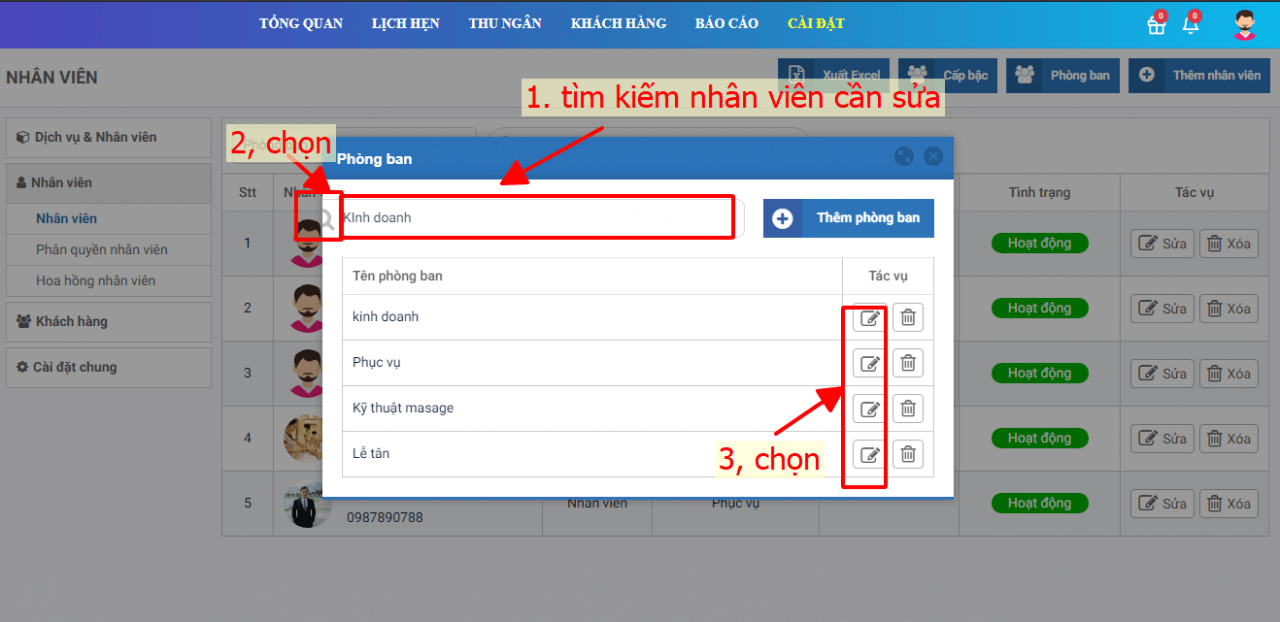Close the Phòng ban dialog

933,157
